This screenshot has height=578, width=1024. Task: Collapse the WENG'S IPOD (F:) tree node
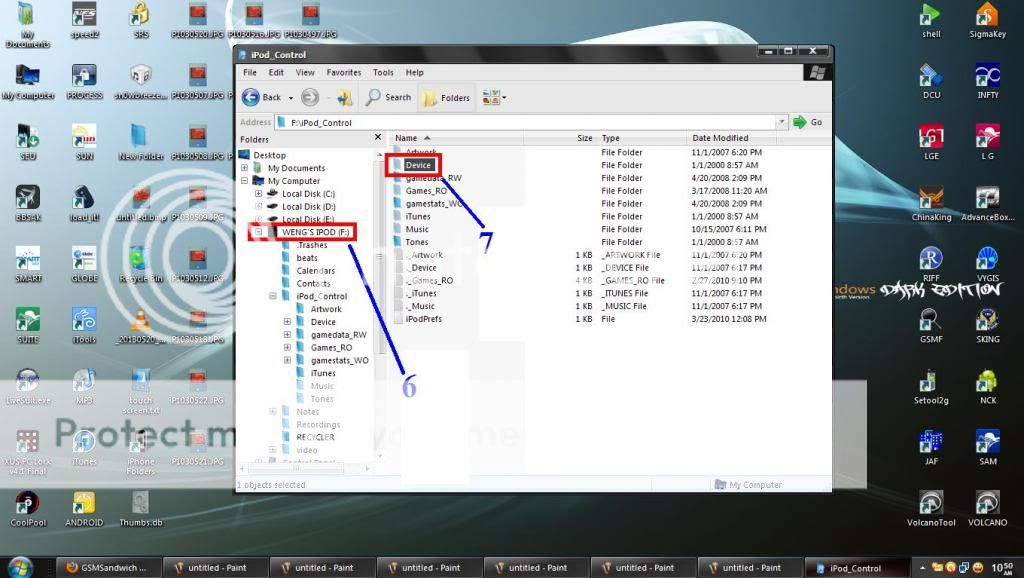click(259, 232)
